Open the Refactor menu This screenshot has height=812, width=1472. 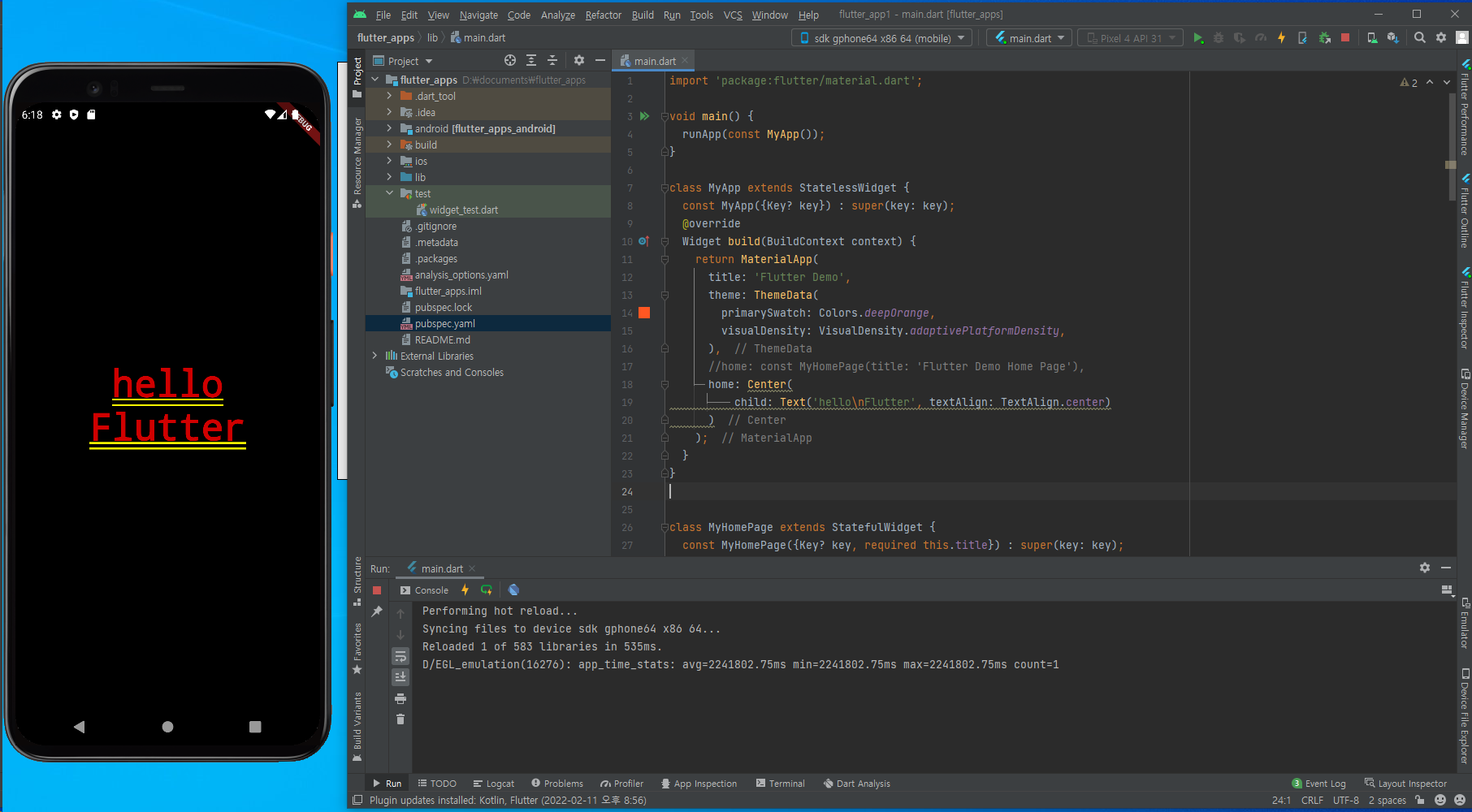[x=603, y=15]
